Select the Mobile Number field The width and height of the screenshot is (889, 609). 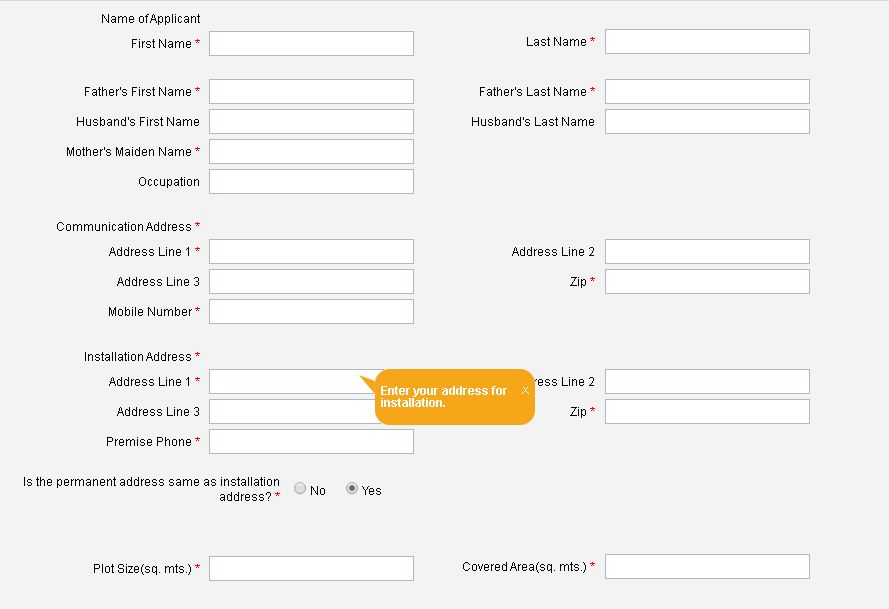click(311, 311)
